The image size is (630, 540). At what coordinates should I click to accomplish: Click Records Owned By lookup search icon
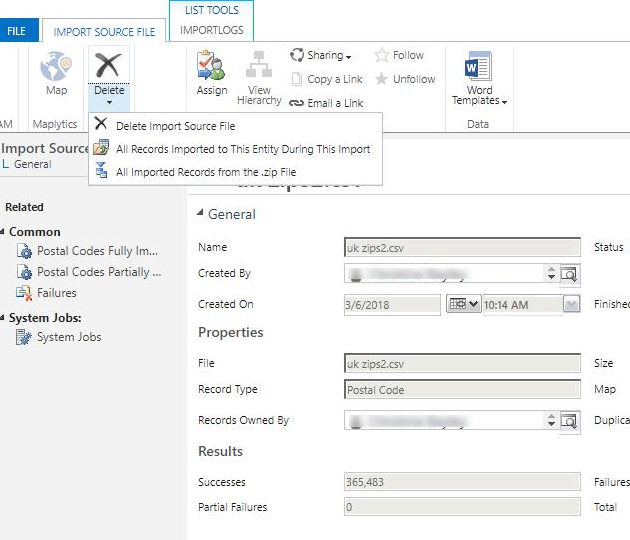point(569,421)
